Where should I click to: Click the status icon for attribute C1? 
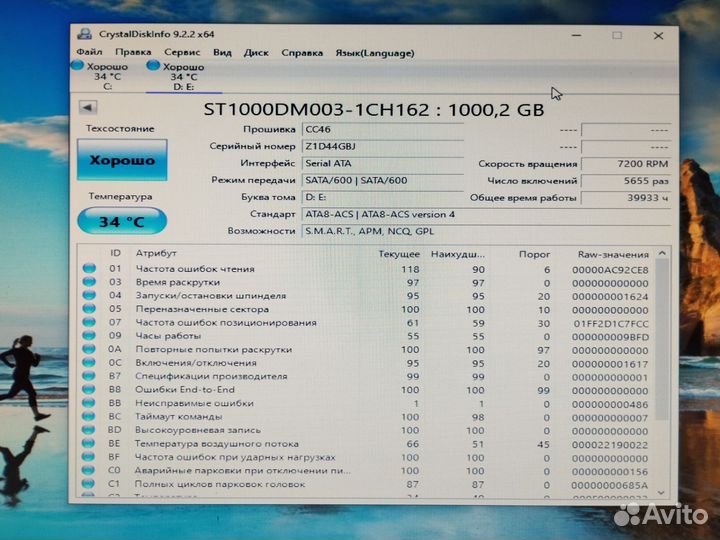(88, 484)
